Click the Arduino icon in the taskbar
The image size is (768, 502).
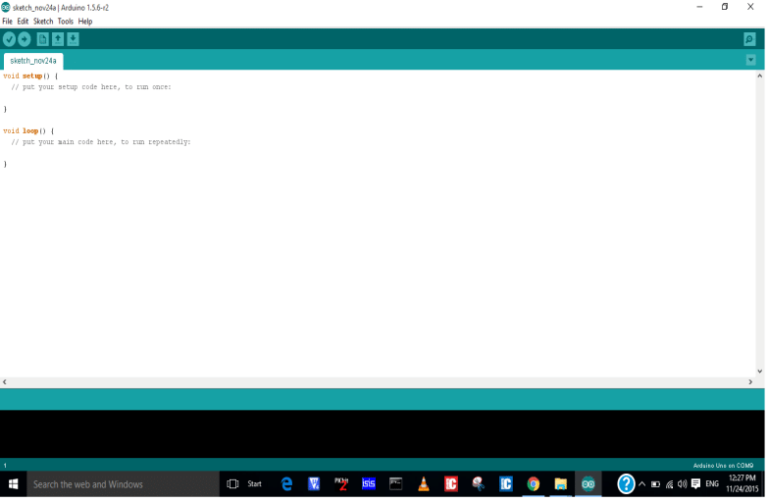(588, 484)
